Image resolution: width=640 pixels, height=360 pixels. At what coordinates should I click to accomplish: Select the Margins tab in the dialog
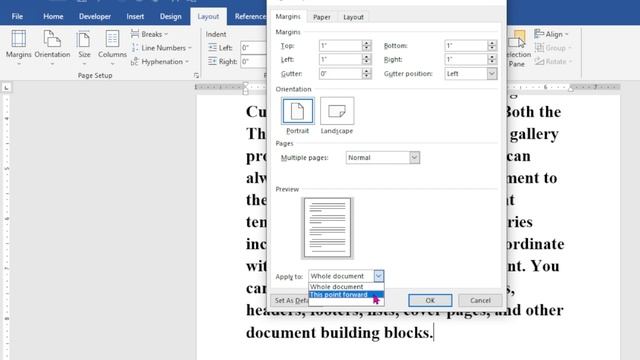288,17
